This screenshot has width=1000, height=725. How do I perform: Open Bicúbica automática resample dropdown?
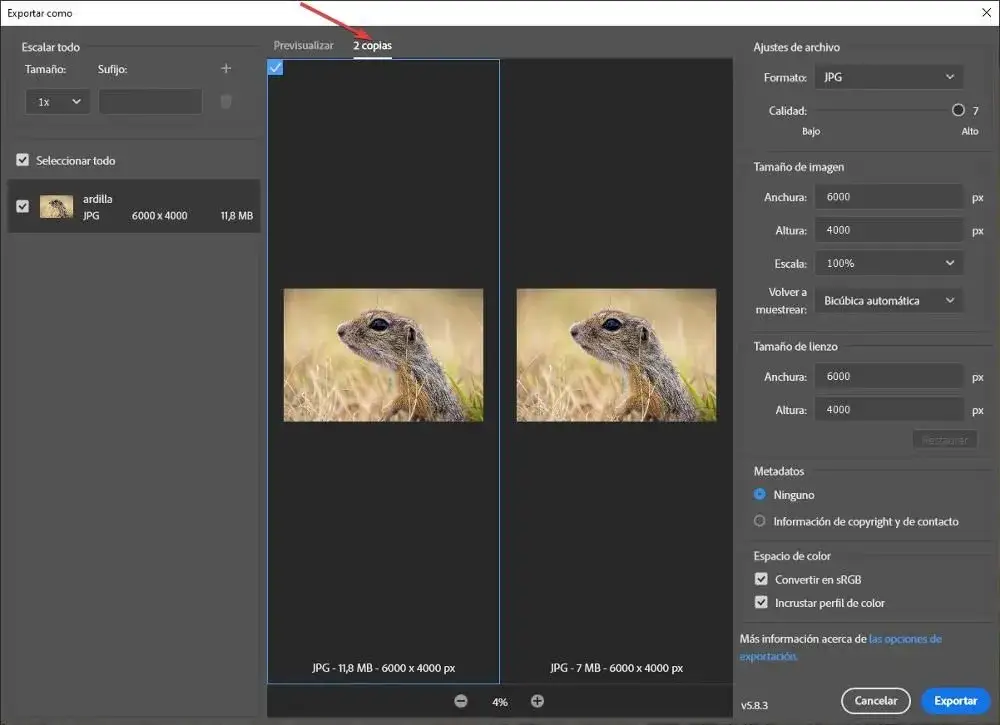[889, 300]
